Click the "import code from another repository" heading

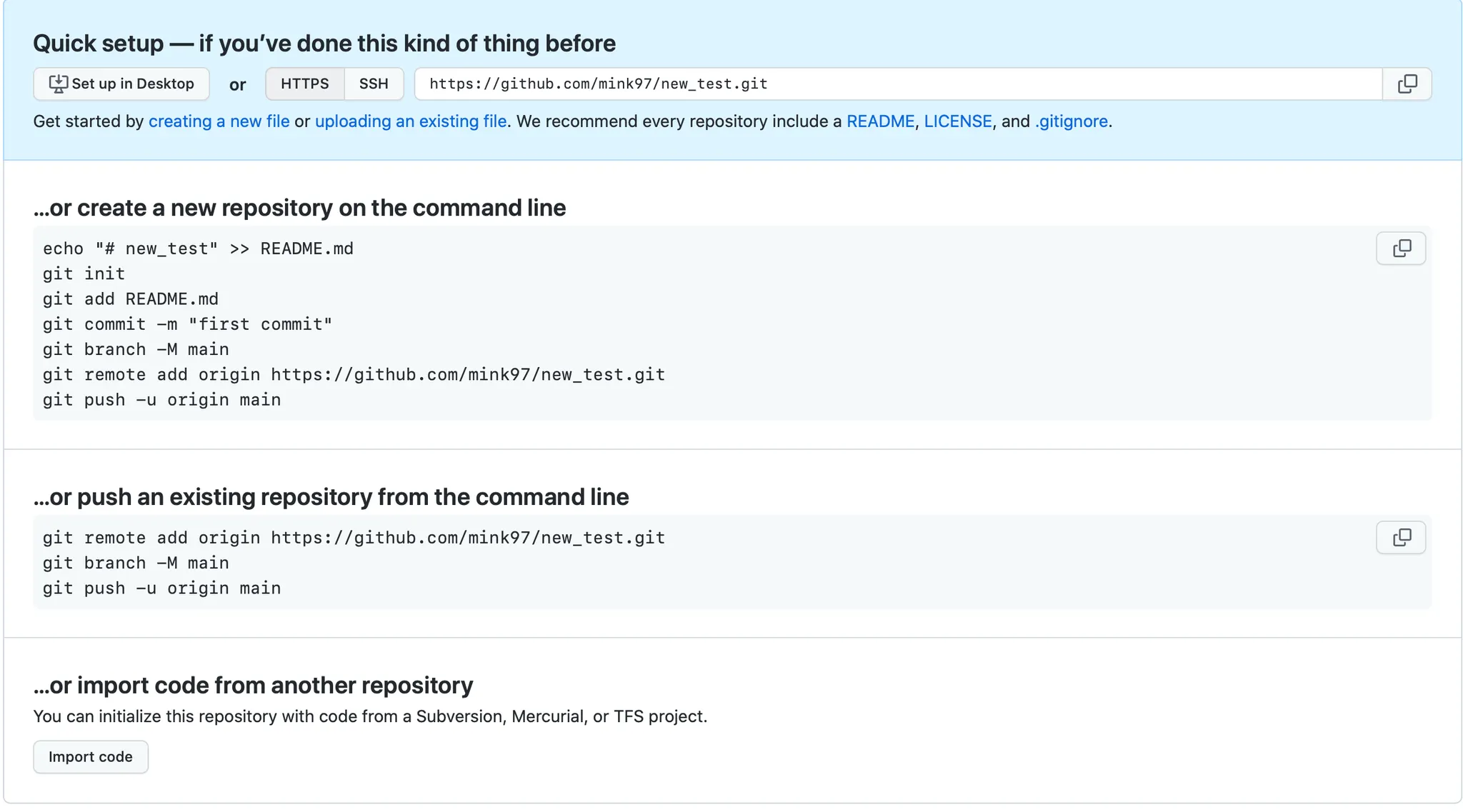point(253,686)
